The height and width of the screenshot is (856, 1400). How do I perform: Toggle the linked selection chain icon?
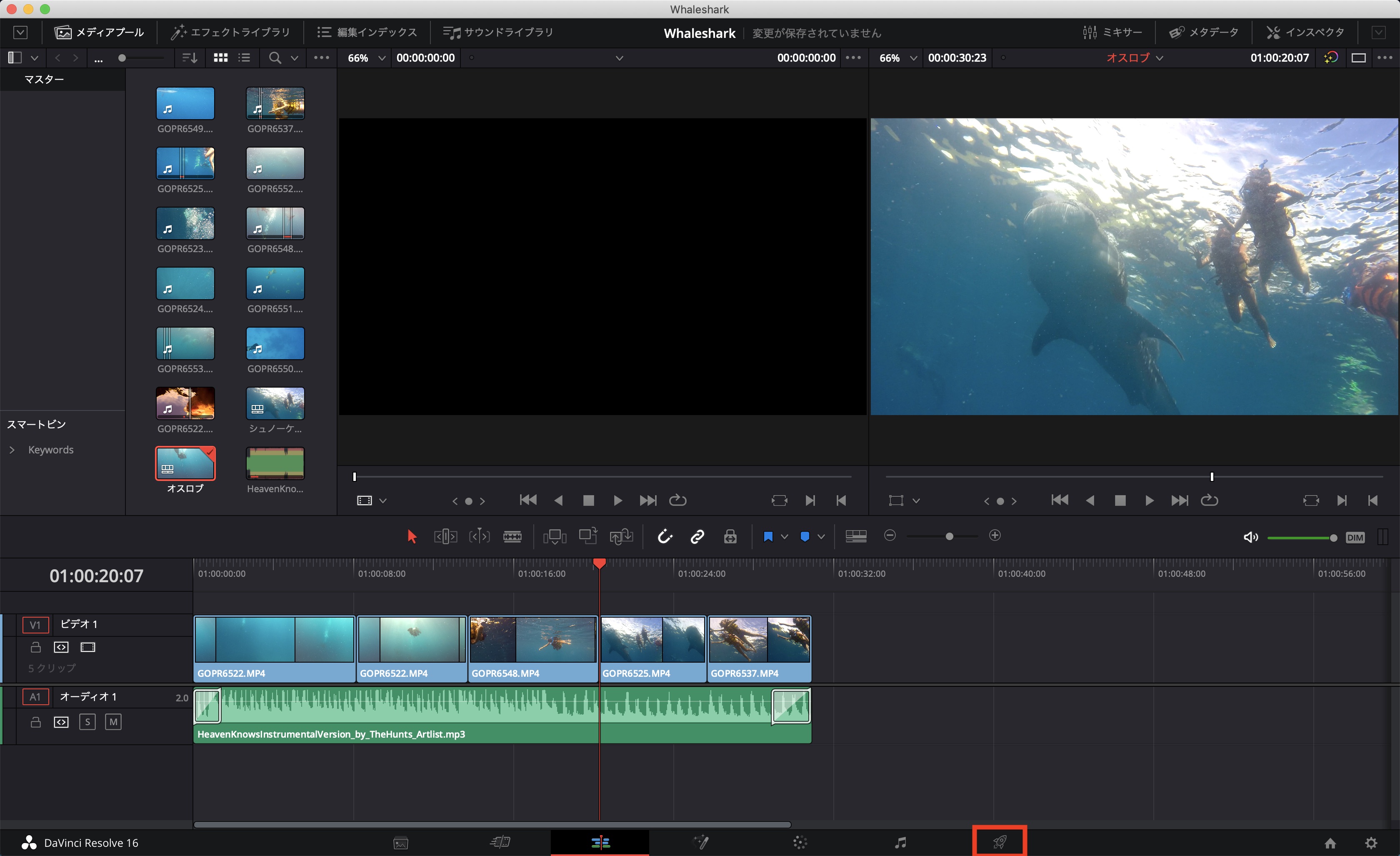(x=697, y=537)
